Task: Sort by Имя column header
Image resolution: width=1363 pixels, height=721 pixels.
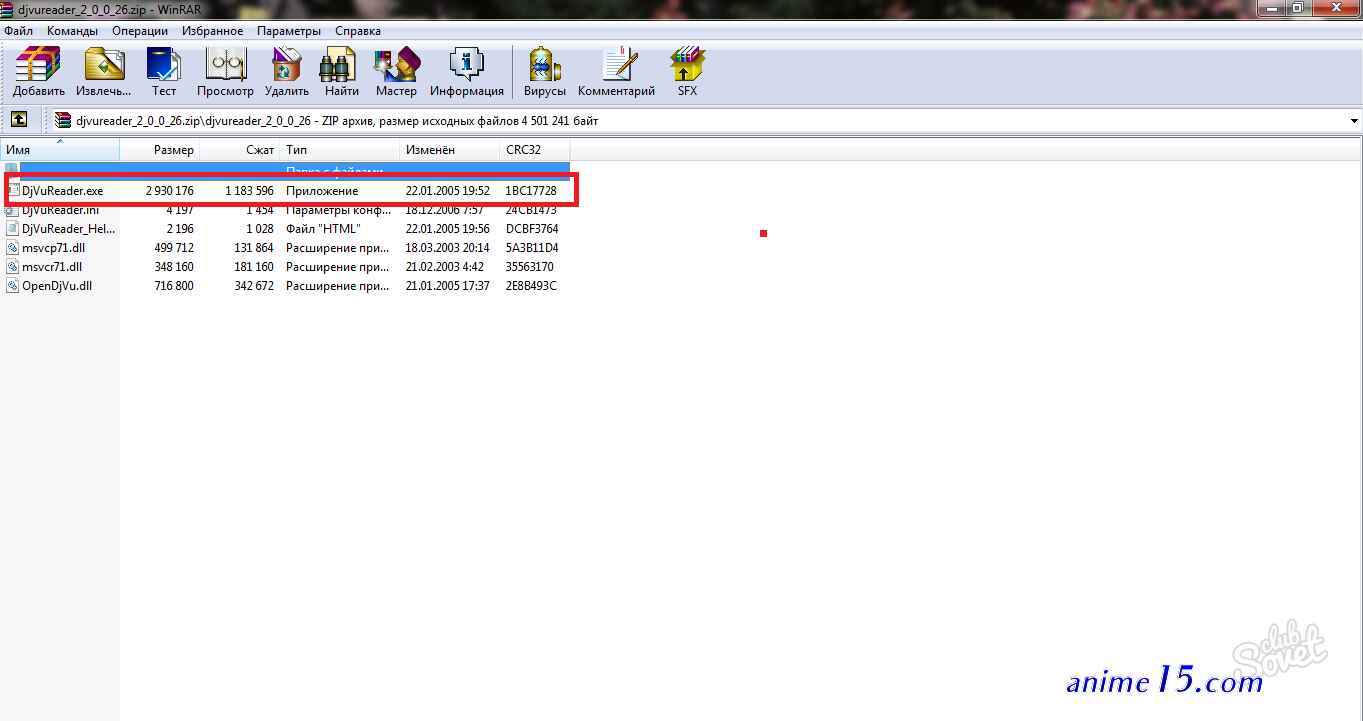Action: (x=60, y=150)
